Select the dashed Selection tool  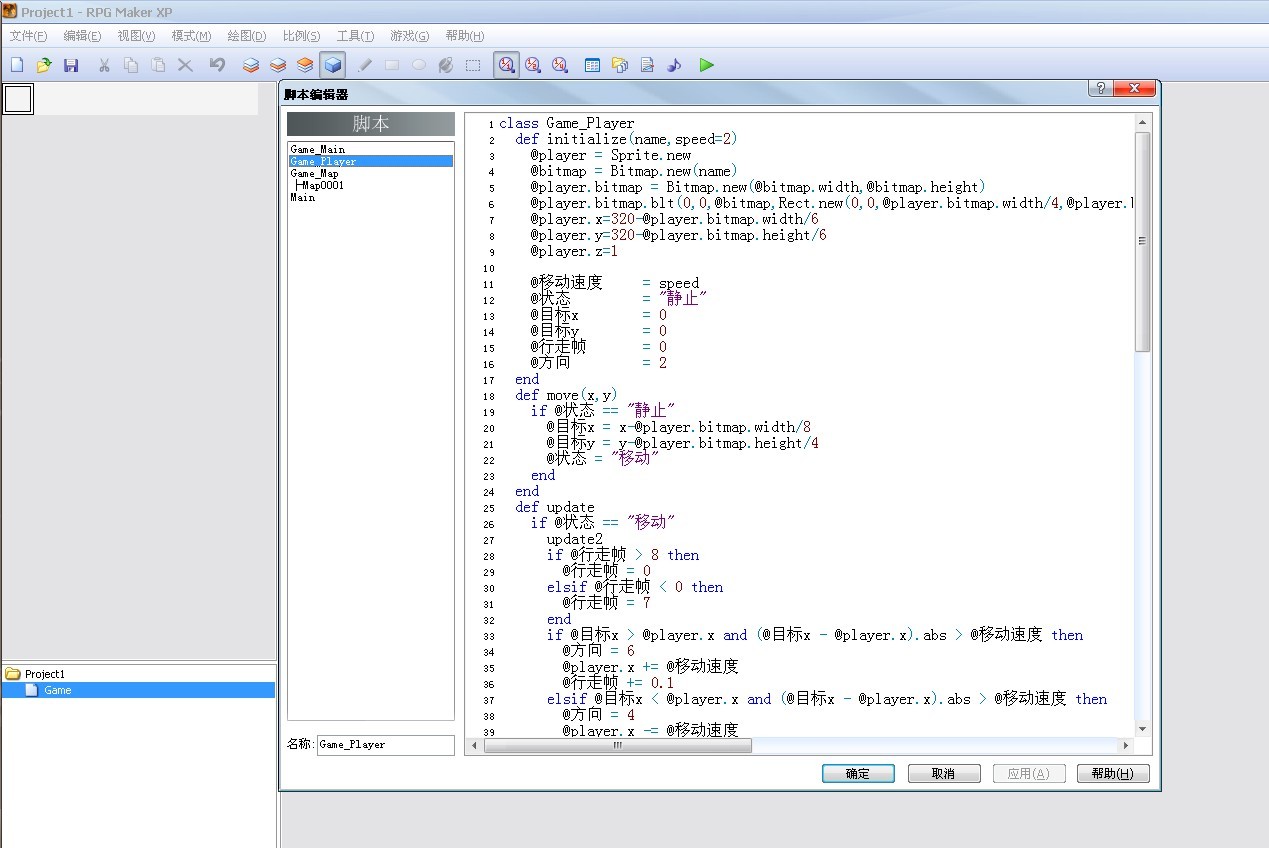coord(473,65)
